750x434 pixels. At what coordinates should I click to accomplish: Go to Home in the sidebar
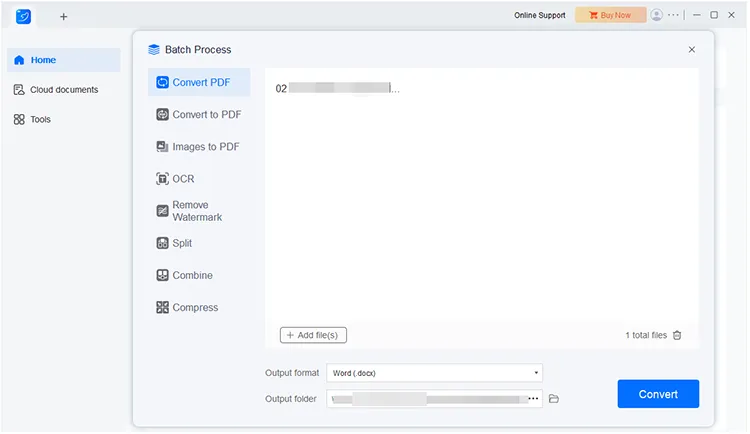64,60
